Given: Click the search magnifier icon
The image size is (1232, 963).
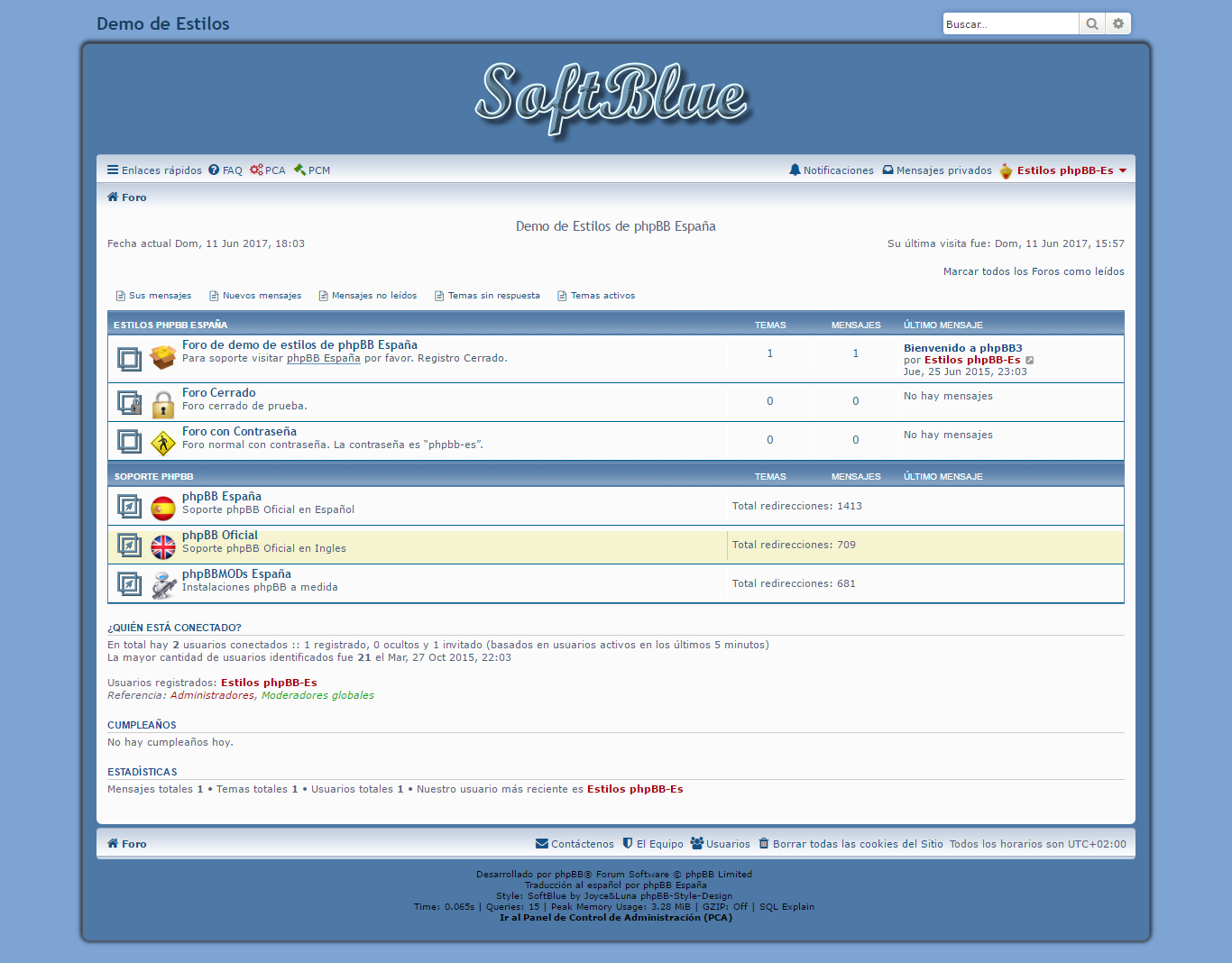Looking at the screenshot, I should 1091,23.
